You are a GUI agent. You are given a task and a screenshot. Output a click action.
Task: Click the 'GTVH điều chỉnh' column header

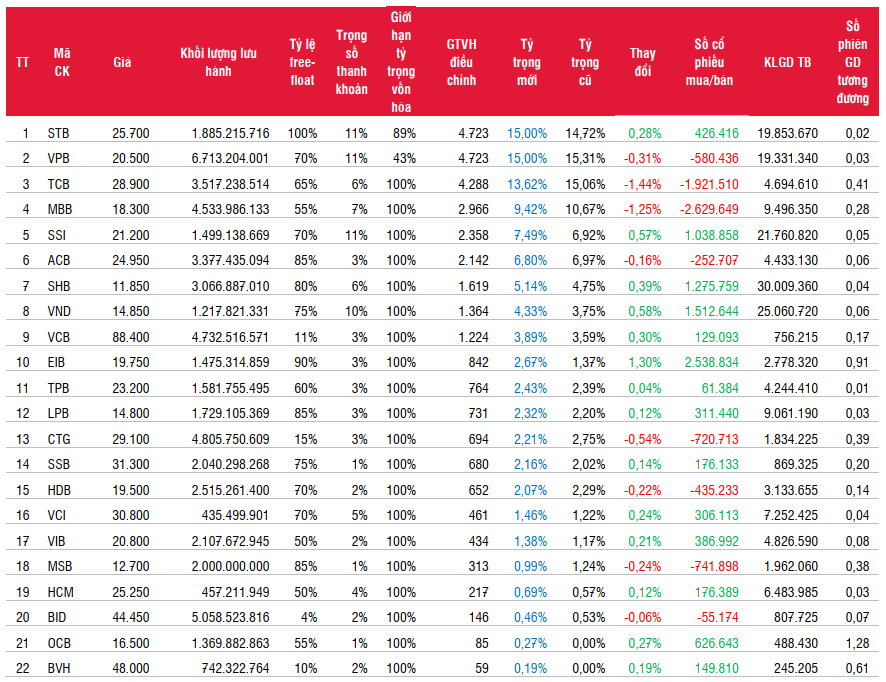[x=461, y=62]
